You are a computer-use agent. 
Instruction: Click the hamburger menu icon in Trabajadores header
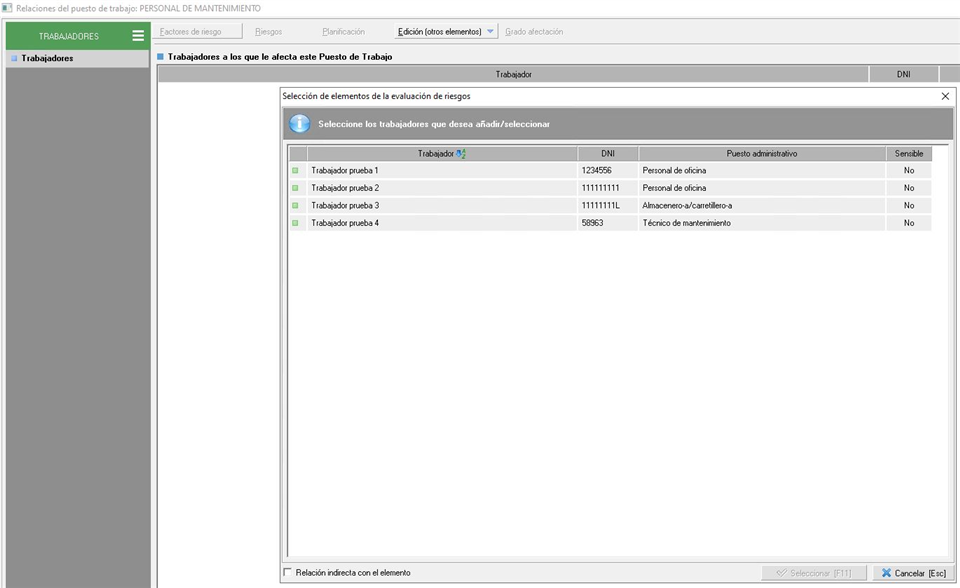coord(138,36)
